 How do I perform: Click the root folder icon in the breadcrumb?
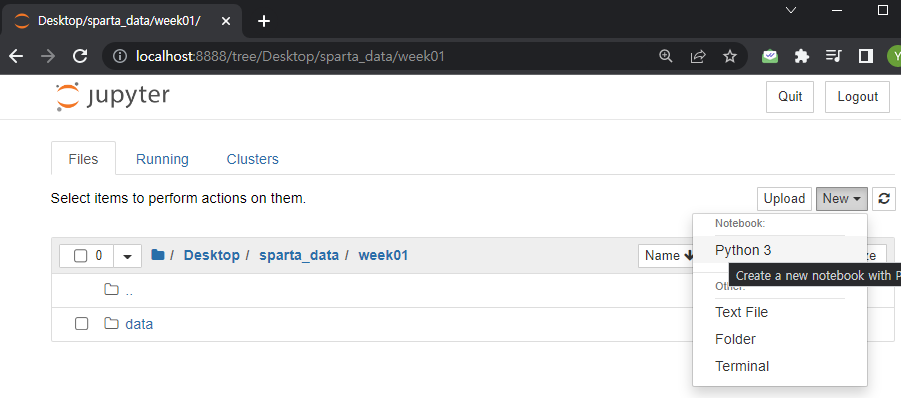[x=157, y=254]
